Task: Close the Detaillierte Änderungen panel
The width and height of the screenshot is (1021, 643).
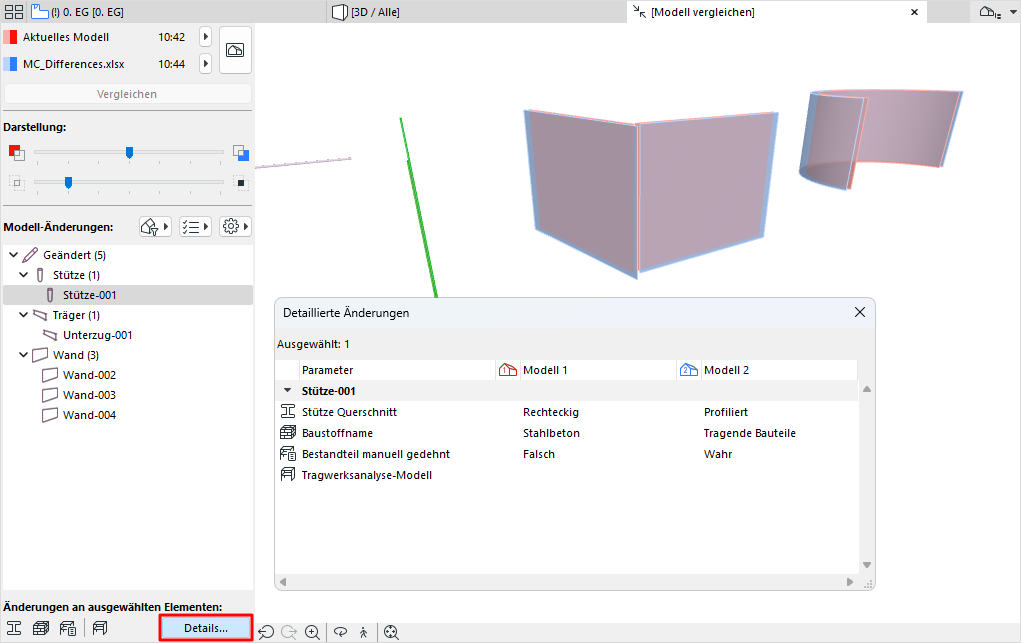Action: [860, 312]
